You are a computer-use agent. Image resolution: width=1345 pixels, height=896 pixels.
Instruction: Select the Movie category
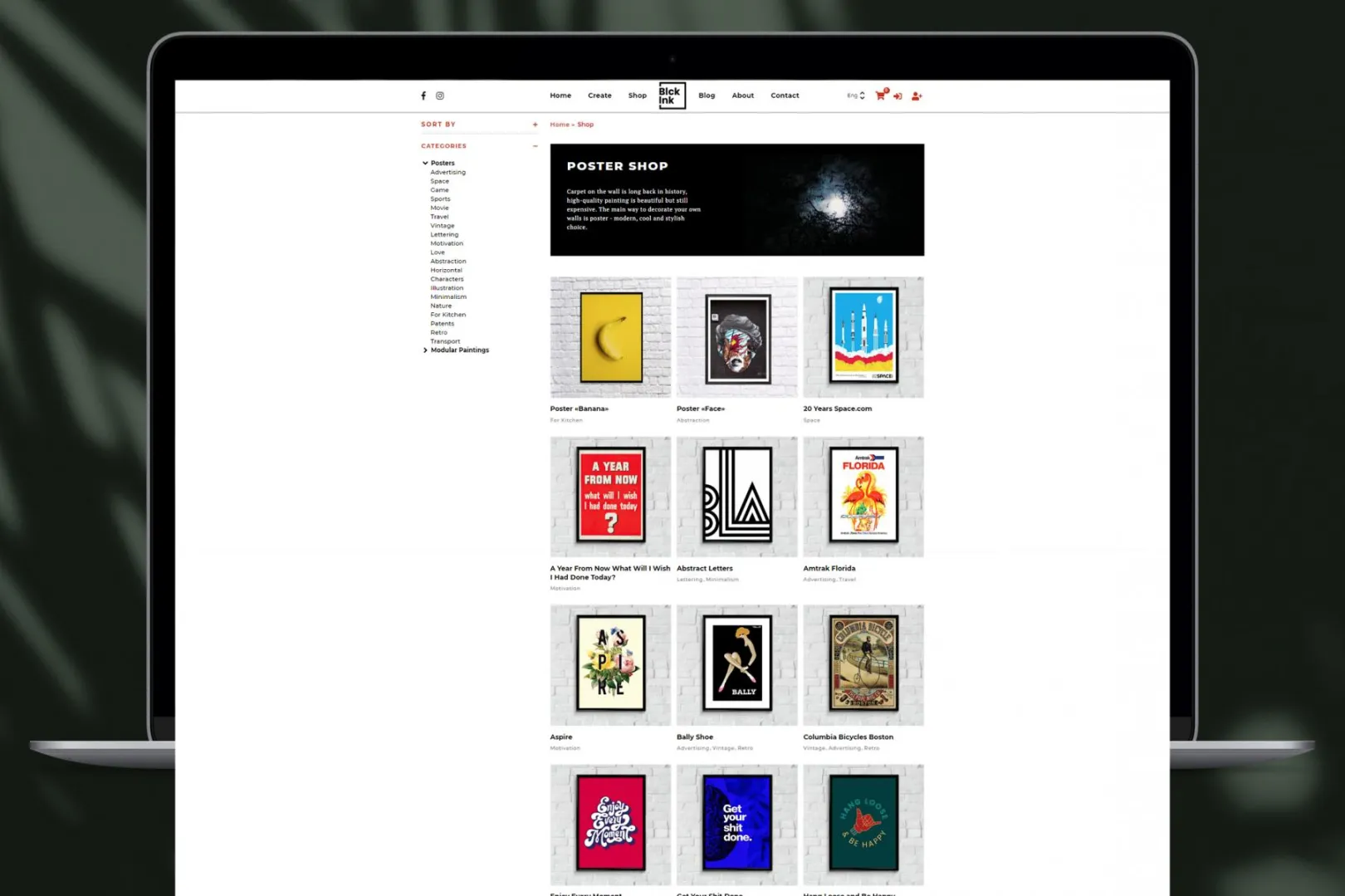[439, 208]
